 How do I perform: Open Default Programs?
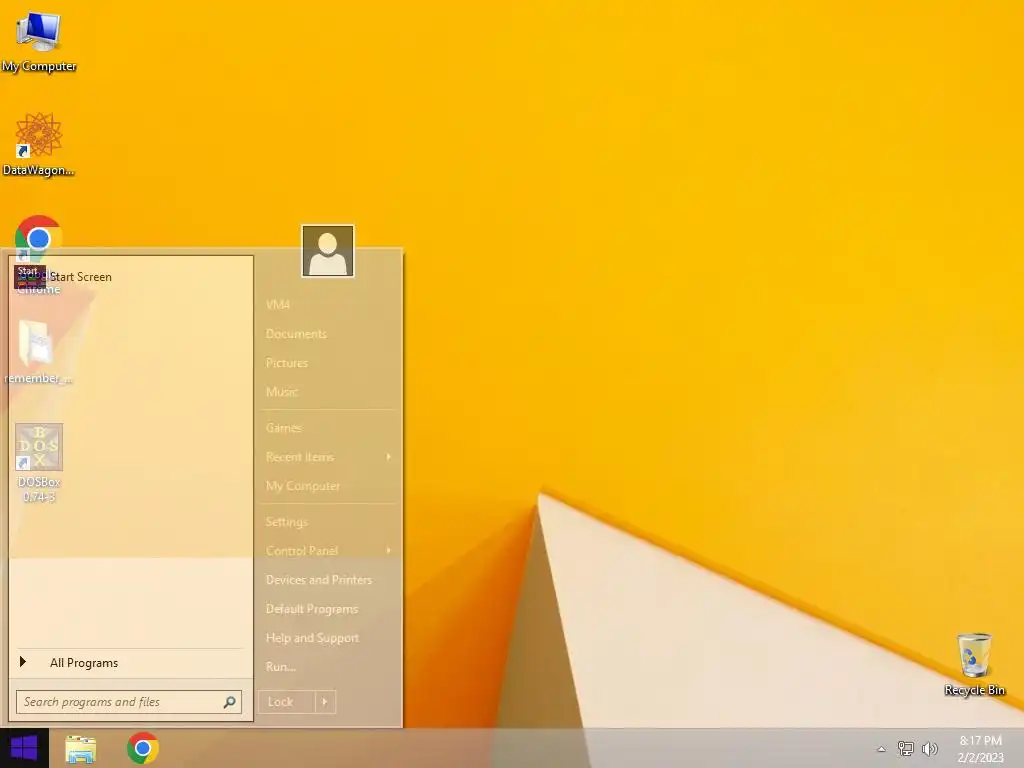[312, 609]
